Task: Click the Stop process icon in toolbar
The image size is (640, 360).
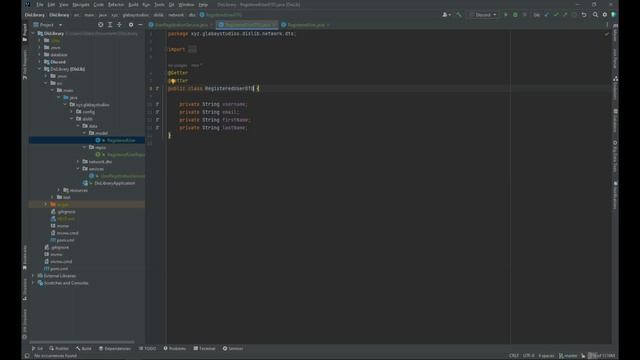Action: pos(524,15)
